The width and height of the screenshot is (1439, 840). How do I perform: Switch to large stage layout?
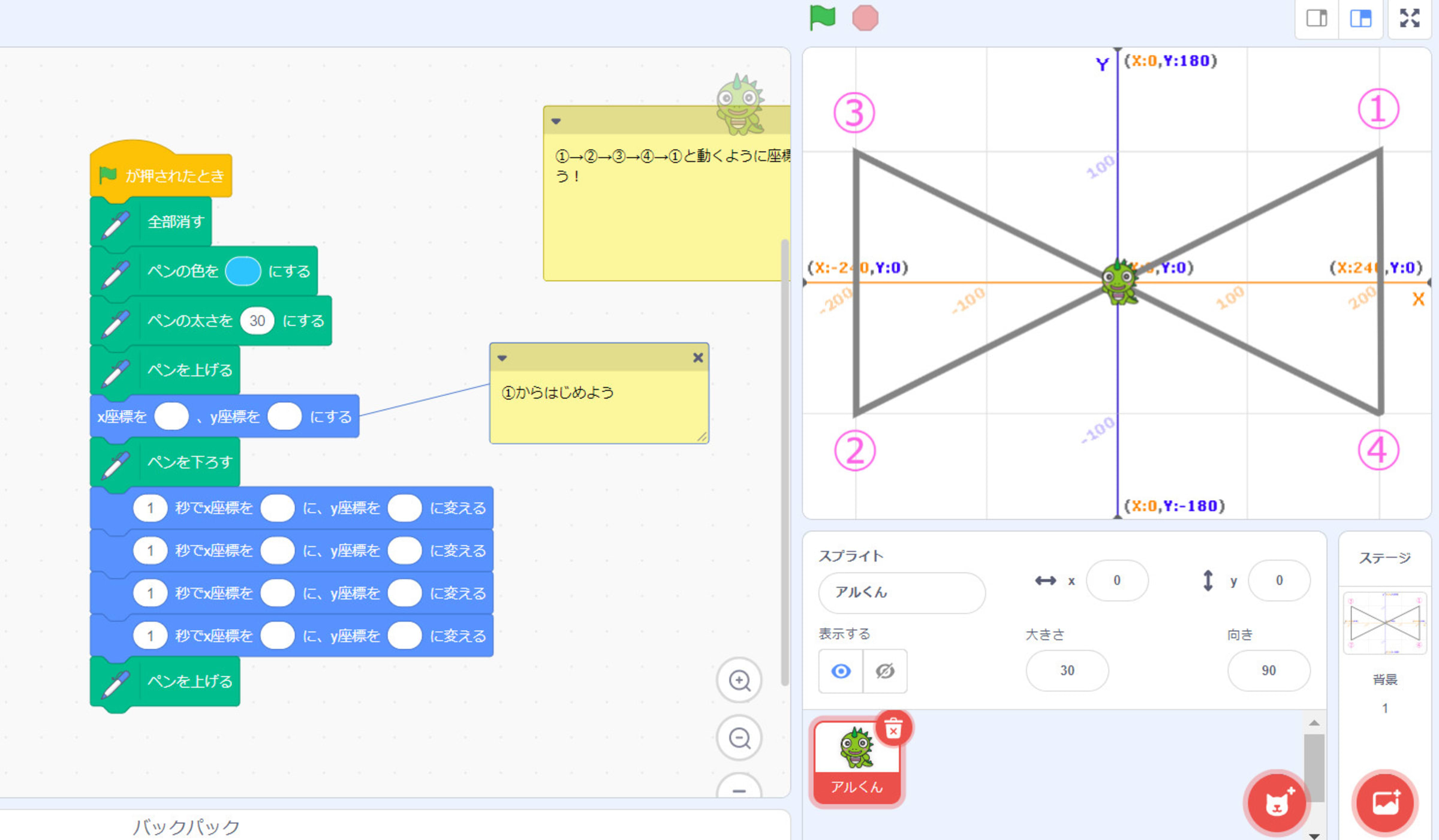click(x=1360, y=19)
